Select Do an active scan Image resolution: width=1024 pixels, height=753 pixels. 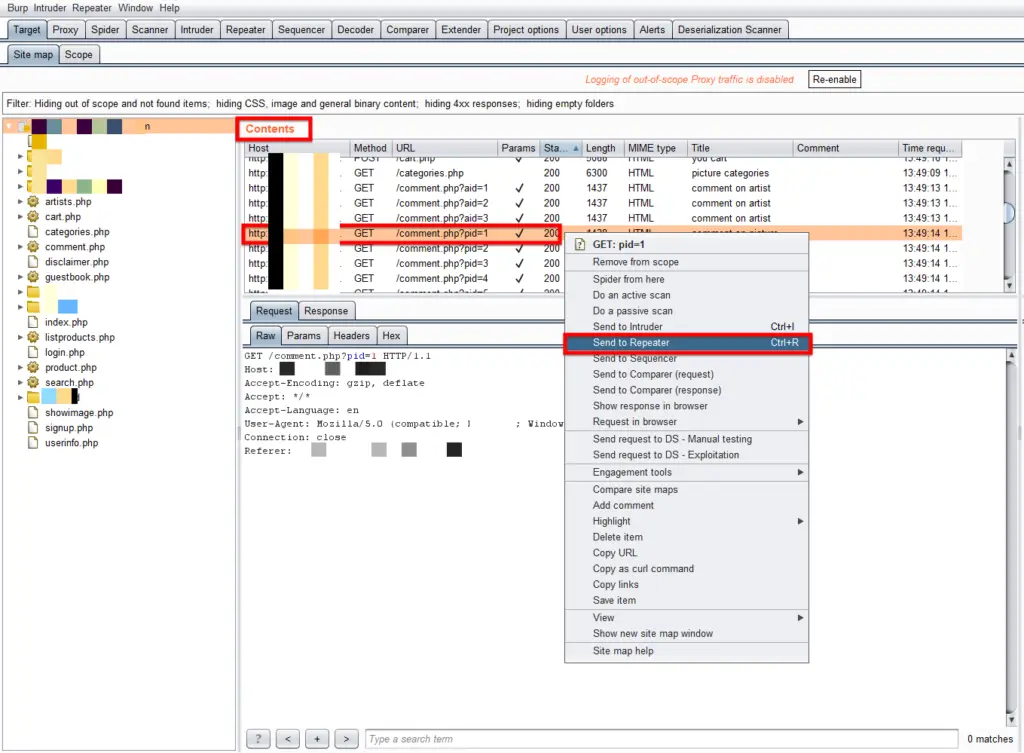[686, 295]
